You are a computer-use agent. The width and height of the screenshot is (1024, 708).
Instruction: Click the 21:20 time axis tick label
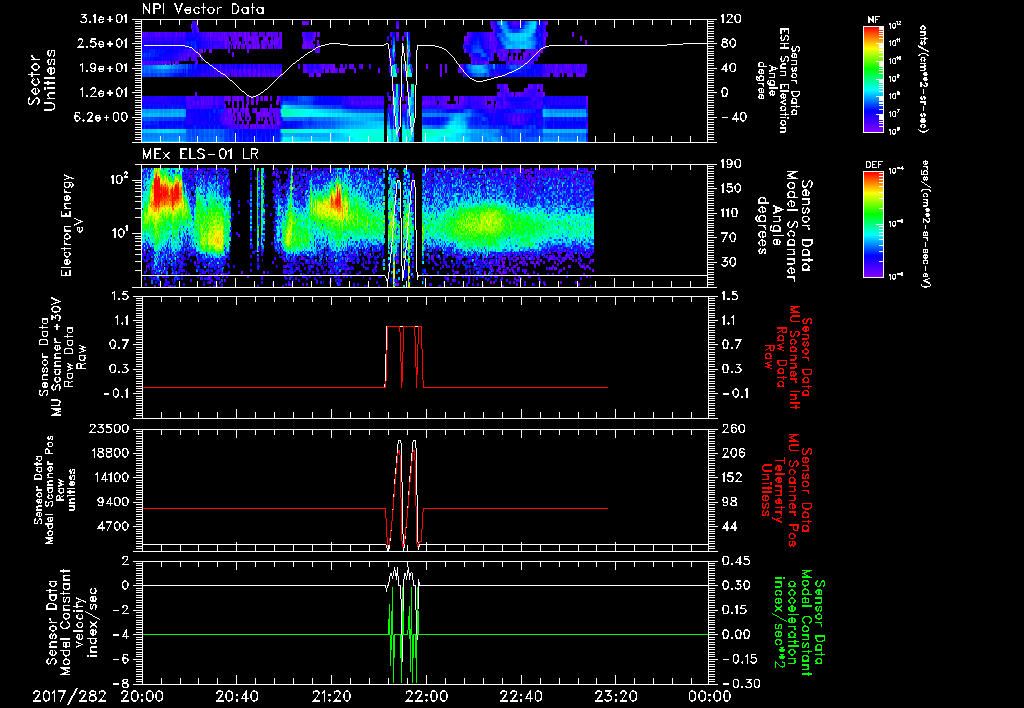[x=332, y=696]
